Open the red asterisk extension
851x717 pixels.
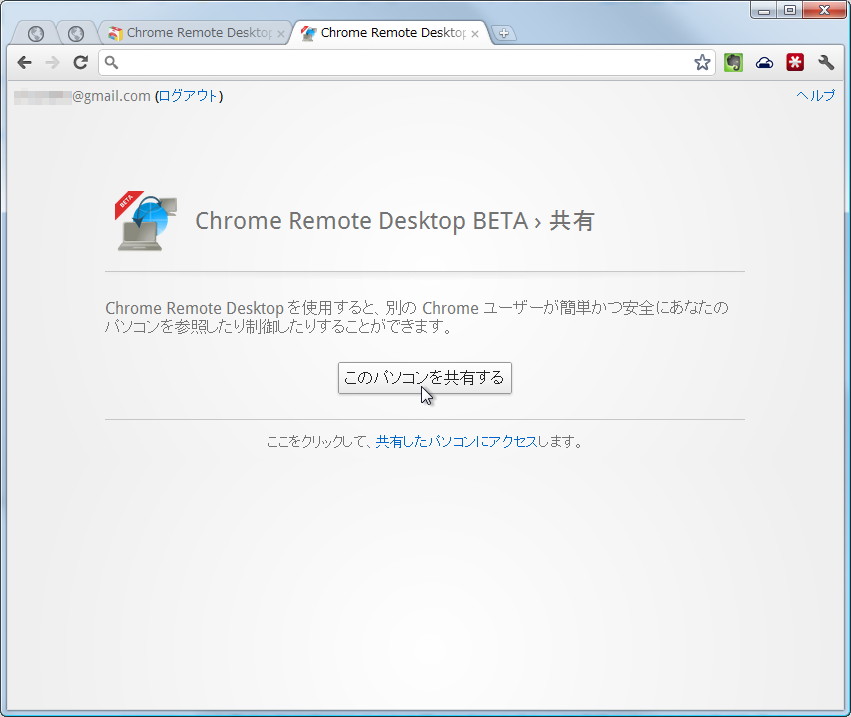tap(795, 63)
